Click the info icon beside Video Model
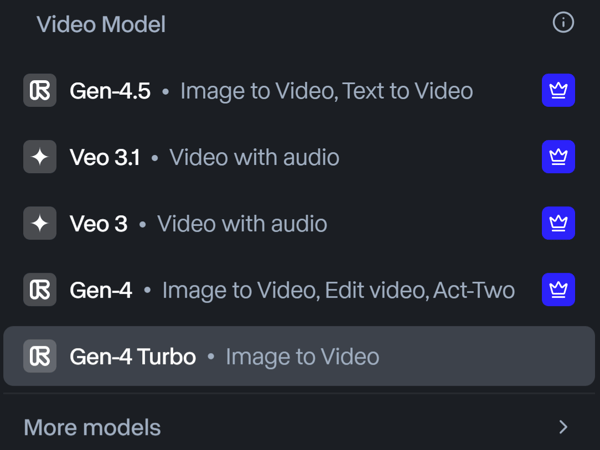 pos(563,22)
